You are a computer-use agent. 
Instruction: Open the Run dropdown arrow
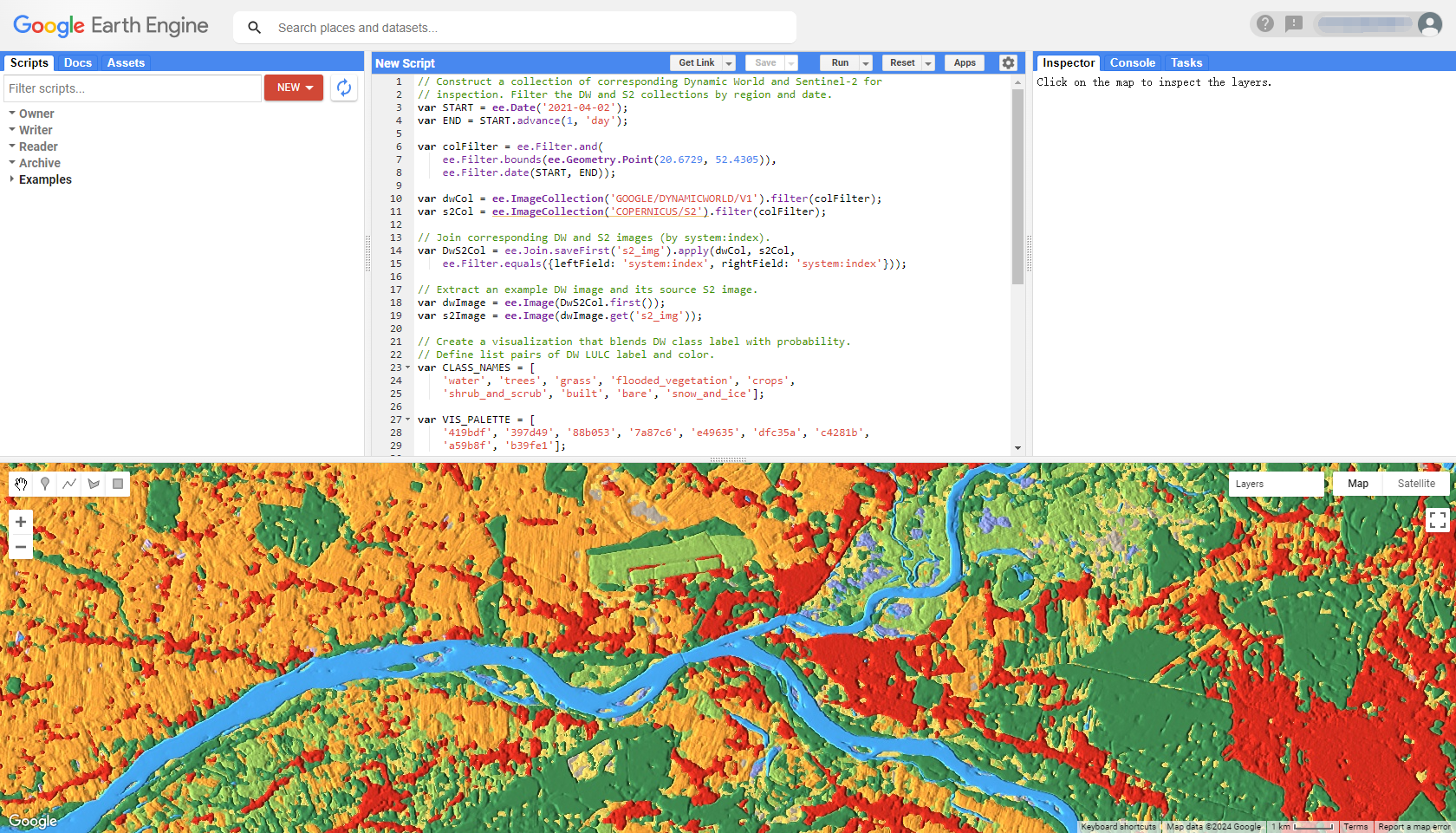pyautogui.click(x=866, y=63)
